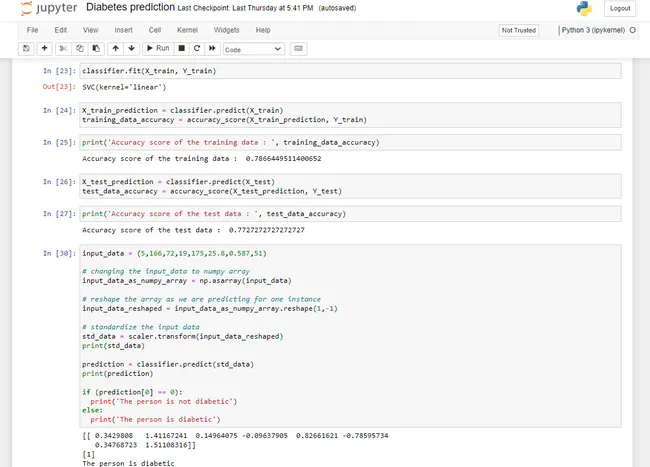Restart kernel and run all cells icon
Screen dimensions: 650x467
coord(212,48)
